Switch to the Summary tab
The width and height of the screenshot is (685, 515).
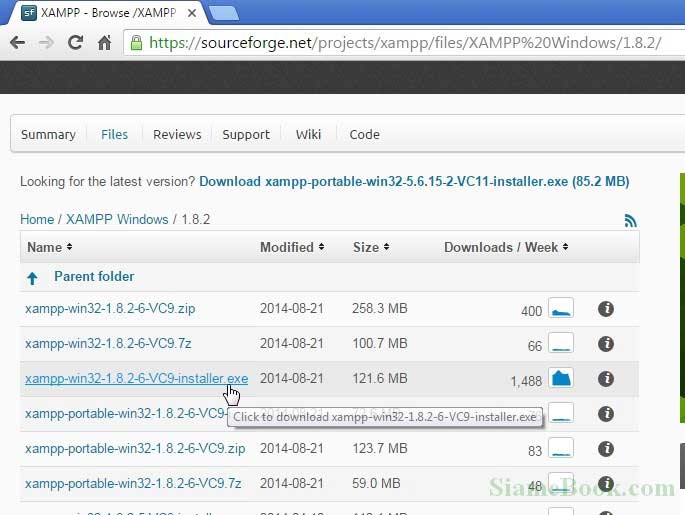(x=48, y=135)
